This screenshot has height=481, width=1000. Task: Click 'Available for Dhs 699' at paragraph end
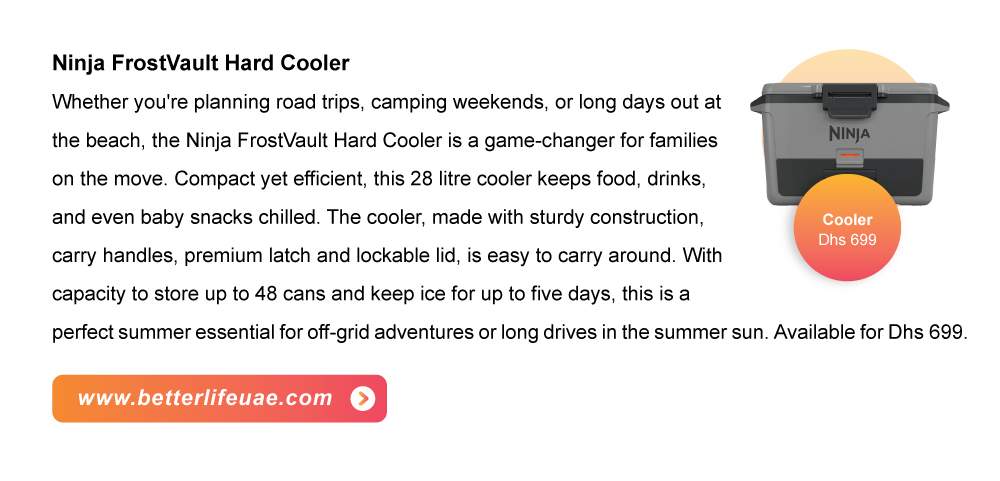point(871,332)
